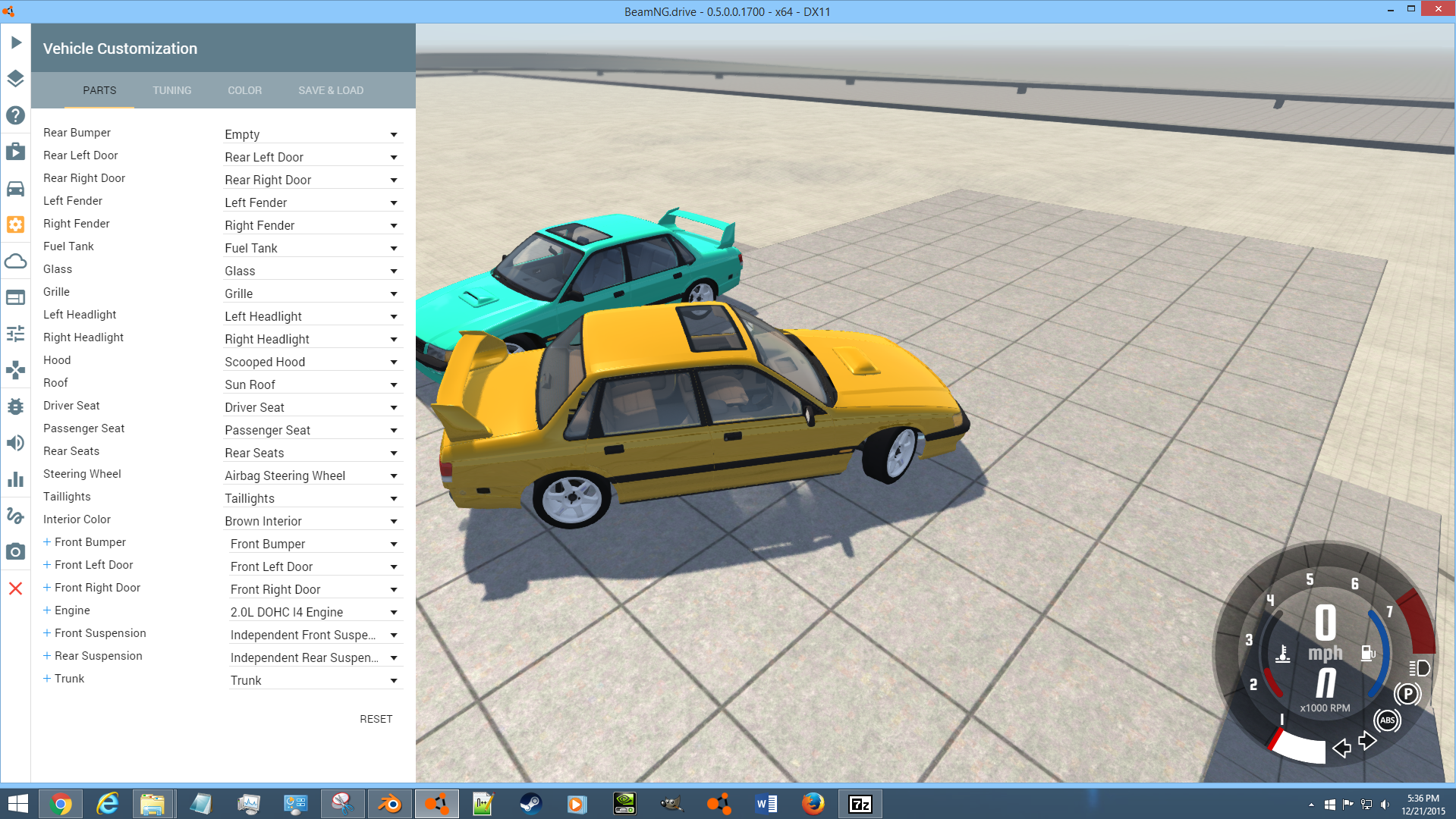Open the 2.0L DOHC I4 Engine dropdown
This screenshot has width=1456, height=819.
tap(315, 612)
